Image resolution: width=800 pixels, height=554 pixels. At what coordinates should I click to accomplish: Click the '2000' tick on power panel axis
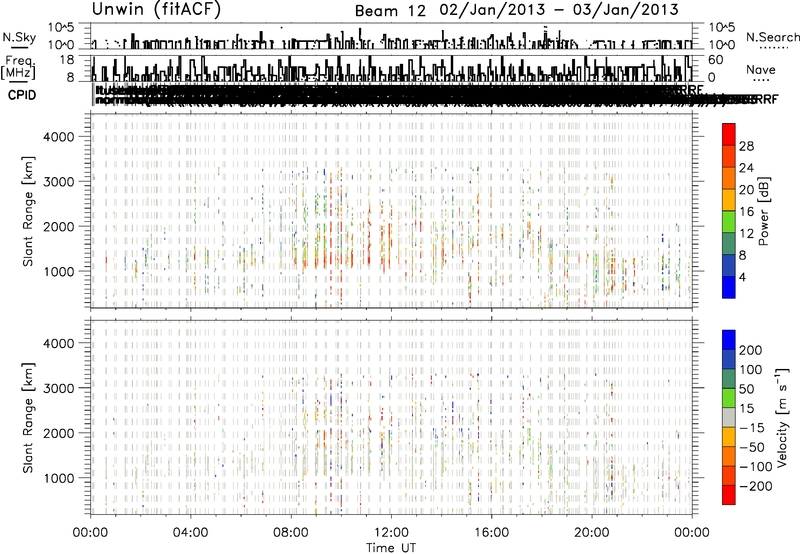coord(59,226)
